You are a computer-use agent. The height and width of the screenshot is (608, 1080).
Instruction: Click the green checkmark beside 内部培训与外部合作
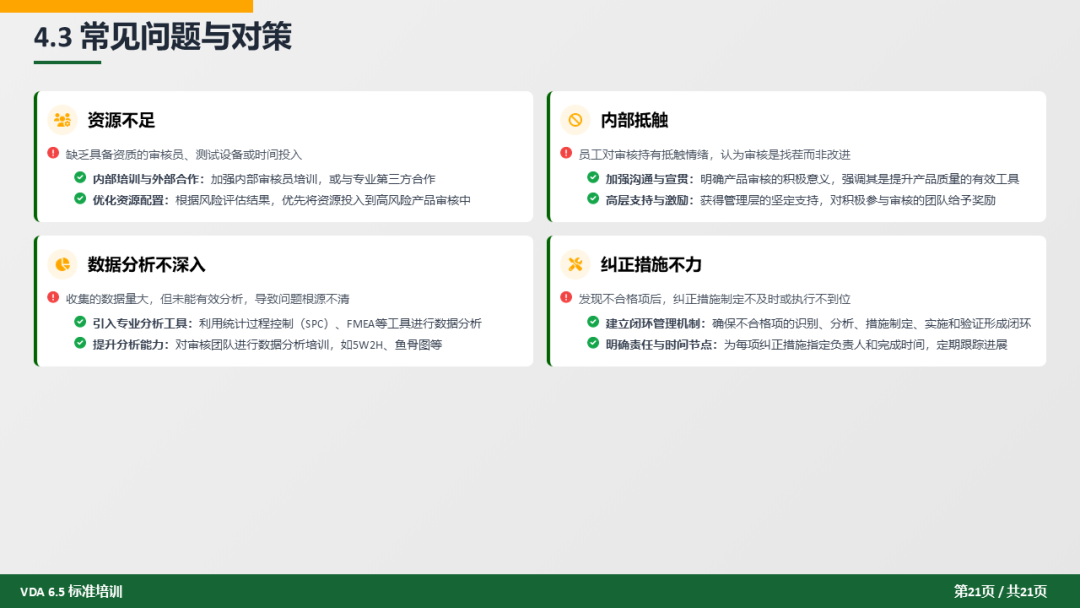[x=80, y=177]
